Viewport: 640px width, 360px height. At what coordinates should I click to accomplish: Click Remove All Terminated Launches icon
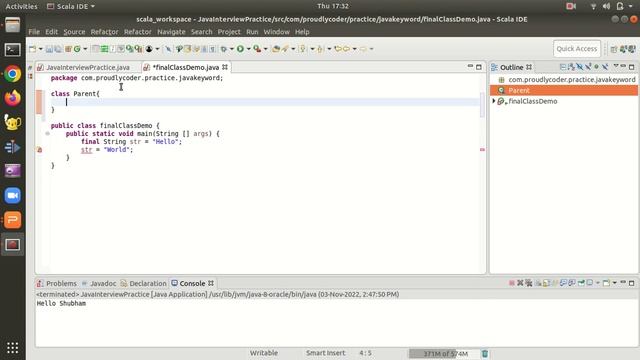point(529,283)
